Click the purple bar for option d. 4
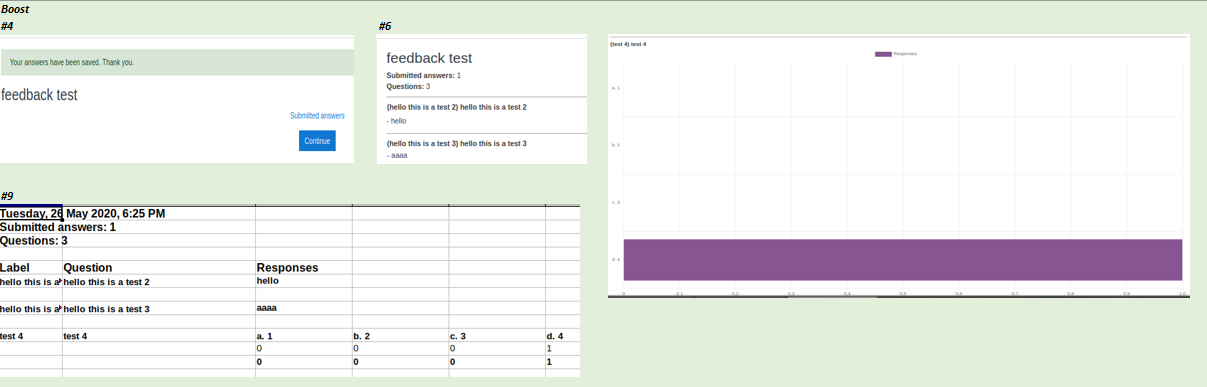1207x387 pixels. [903, 260]
